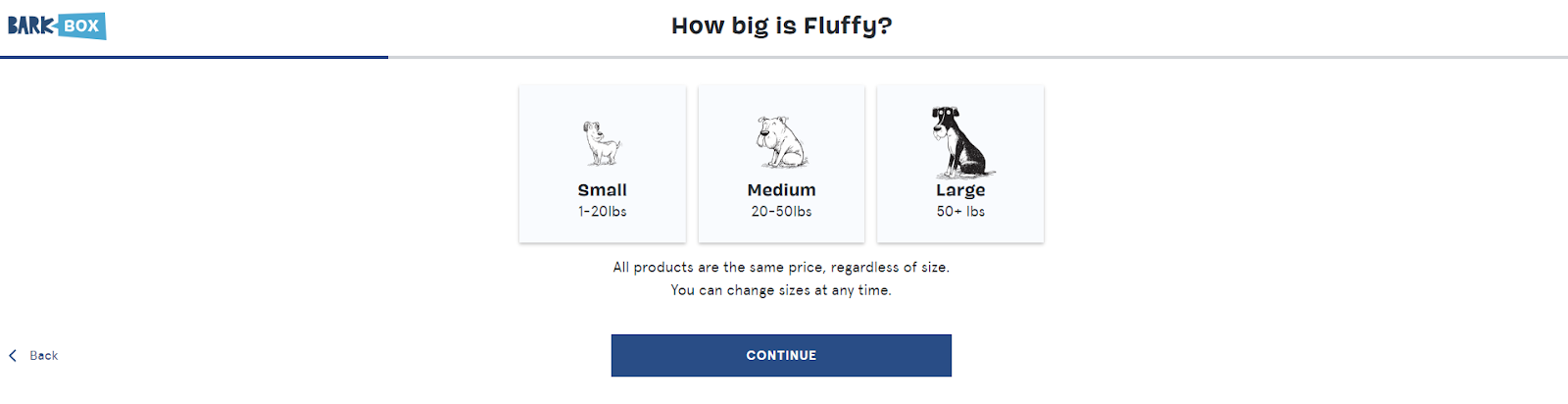1568x404 pixels.
Task: Click the blue BOX badge in logo
Action: pyautogui.click(x=81, y=25)
